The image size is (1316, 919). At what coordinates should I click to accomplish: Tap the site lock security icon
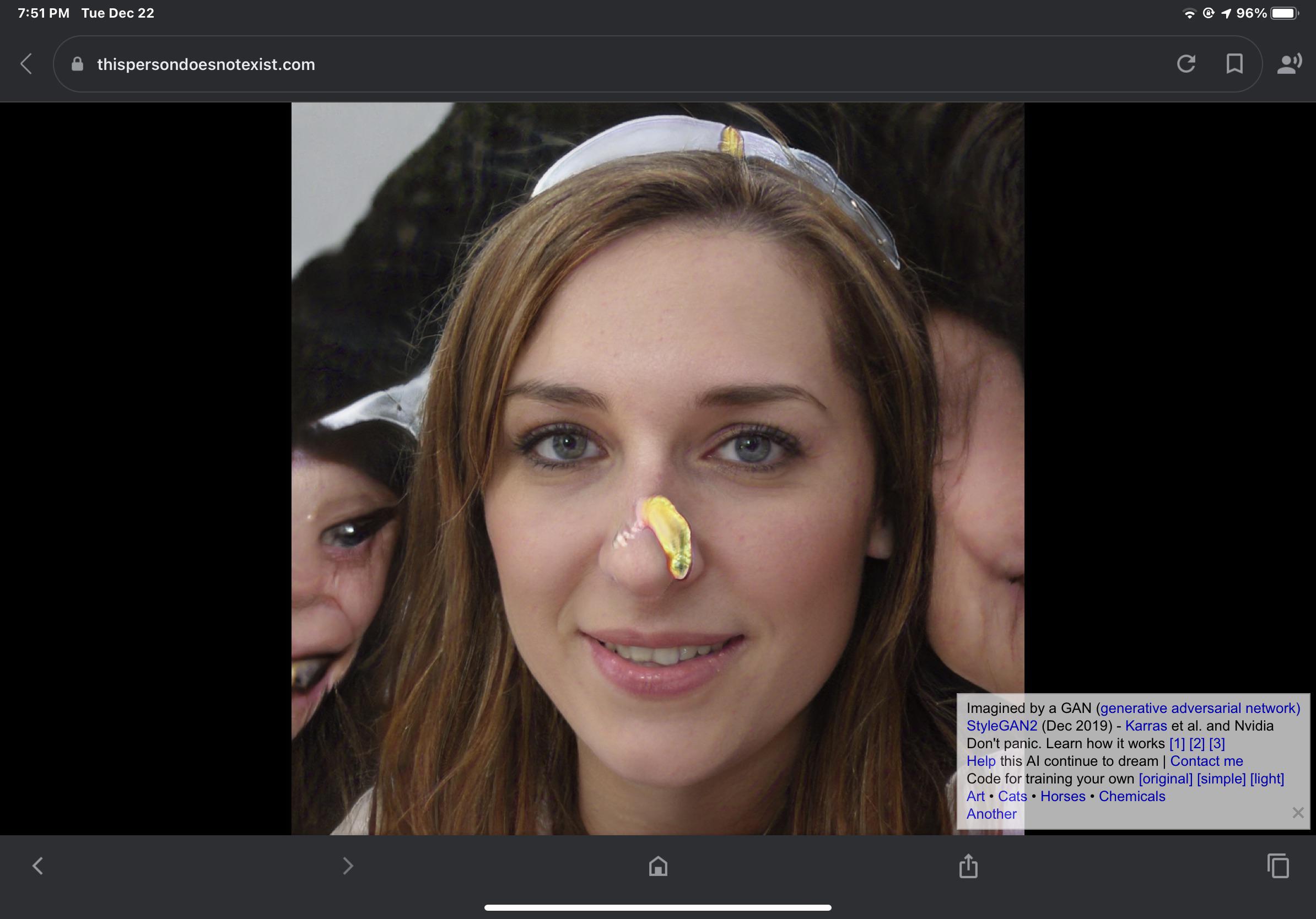[77, 64]
